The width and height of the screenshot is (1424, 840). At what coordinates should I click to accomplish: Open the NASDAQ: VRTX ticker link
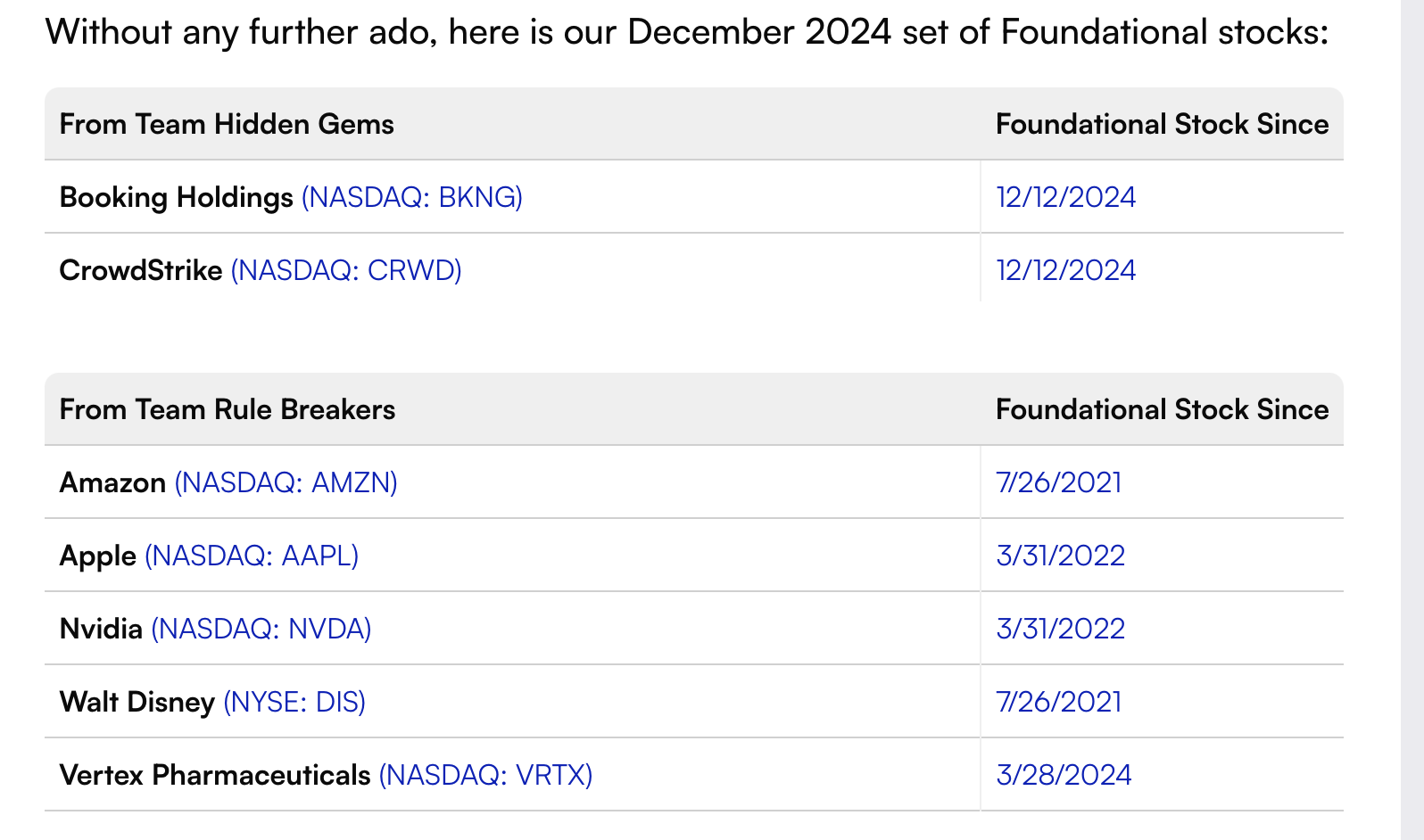point(485,775)
